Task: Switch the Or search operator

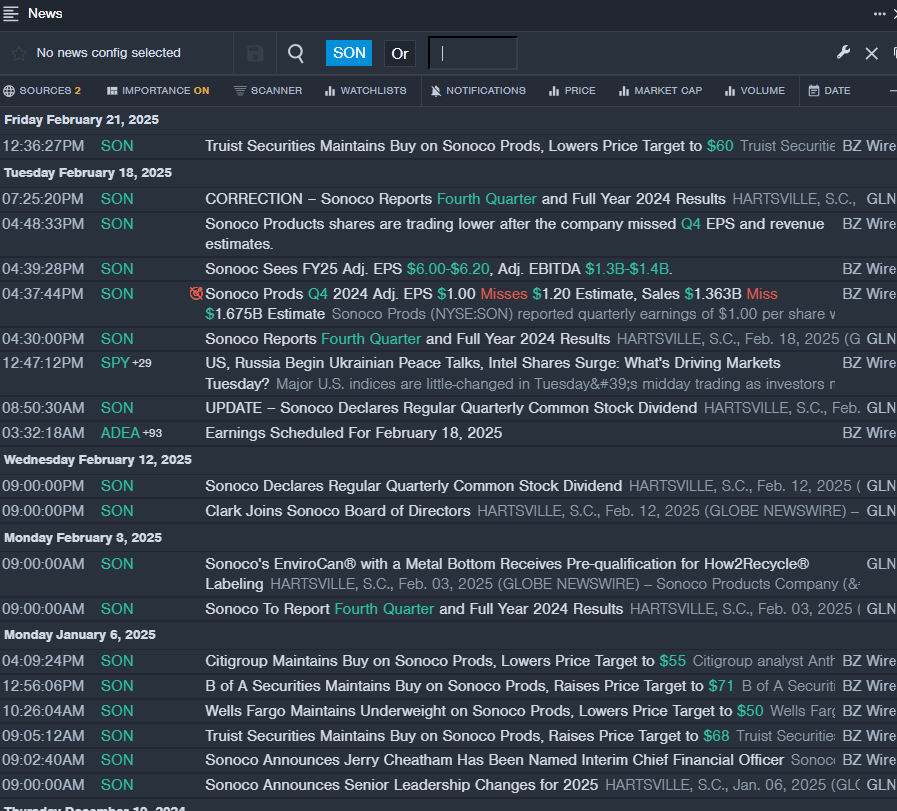Action: [400, 53]
